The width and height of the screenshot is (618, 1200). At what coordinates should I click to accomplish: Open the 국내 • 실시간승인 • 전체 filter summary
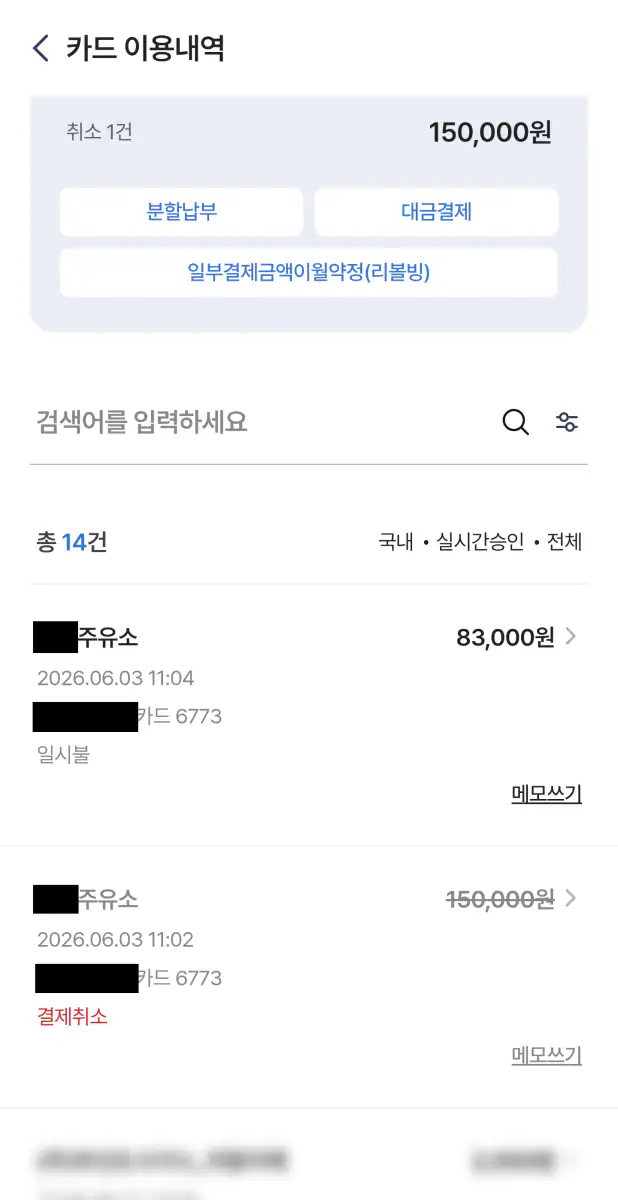pos(480,542)
